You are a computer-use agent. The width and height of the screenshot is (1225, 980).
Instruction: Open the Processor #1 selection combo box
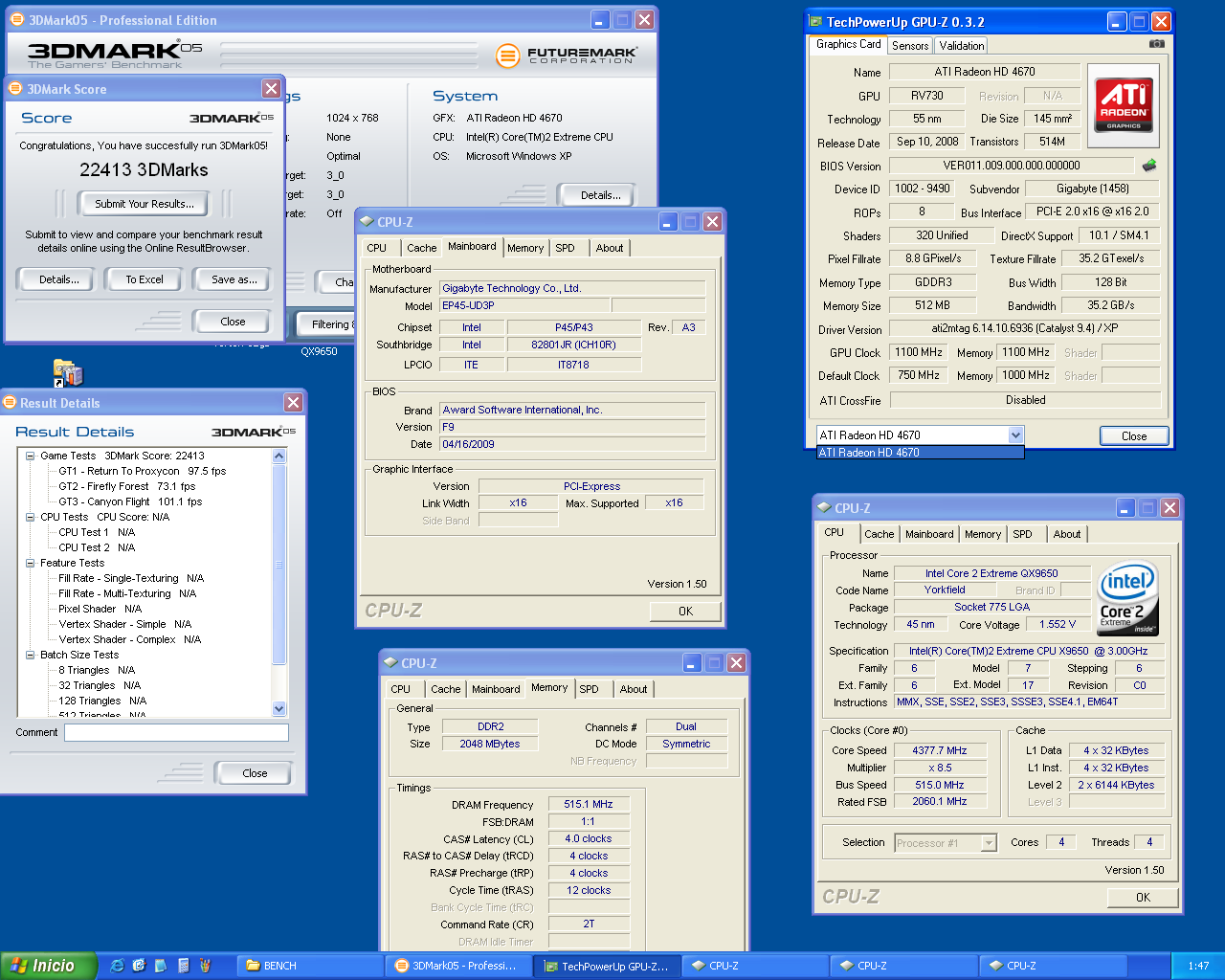[x=946, y=843]
